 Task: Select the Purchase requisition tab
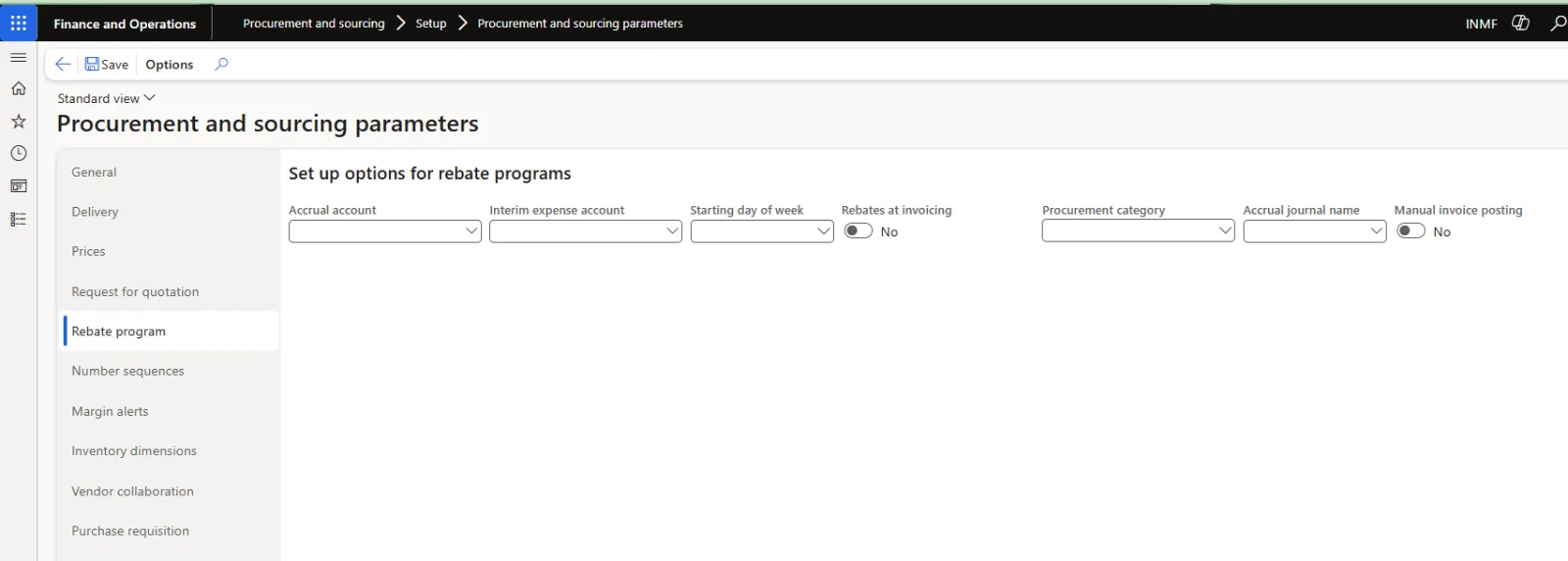click(168, 531)
